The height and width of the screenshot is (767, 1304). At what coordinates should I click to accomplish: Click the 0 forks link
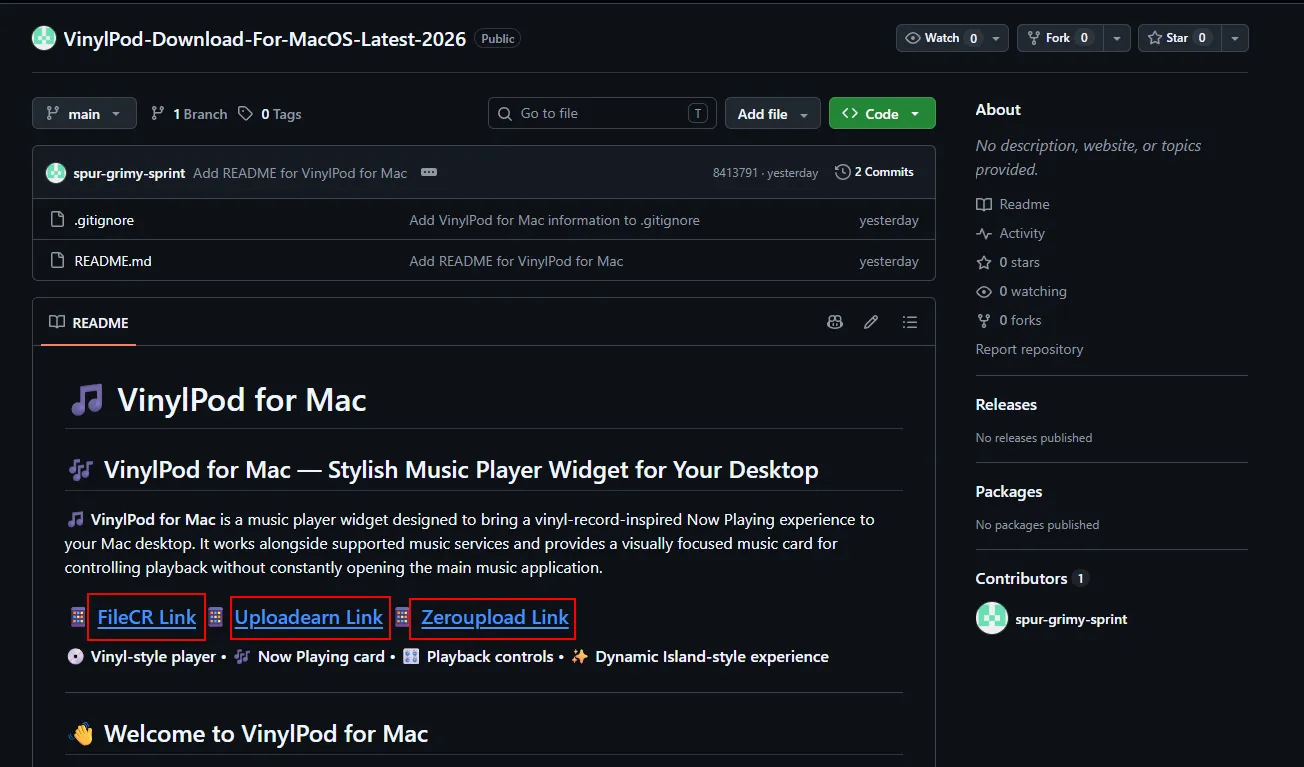click(1009, 320)
